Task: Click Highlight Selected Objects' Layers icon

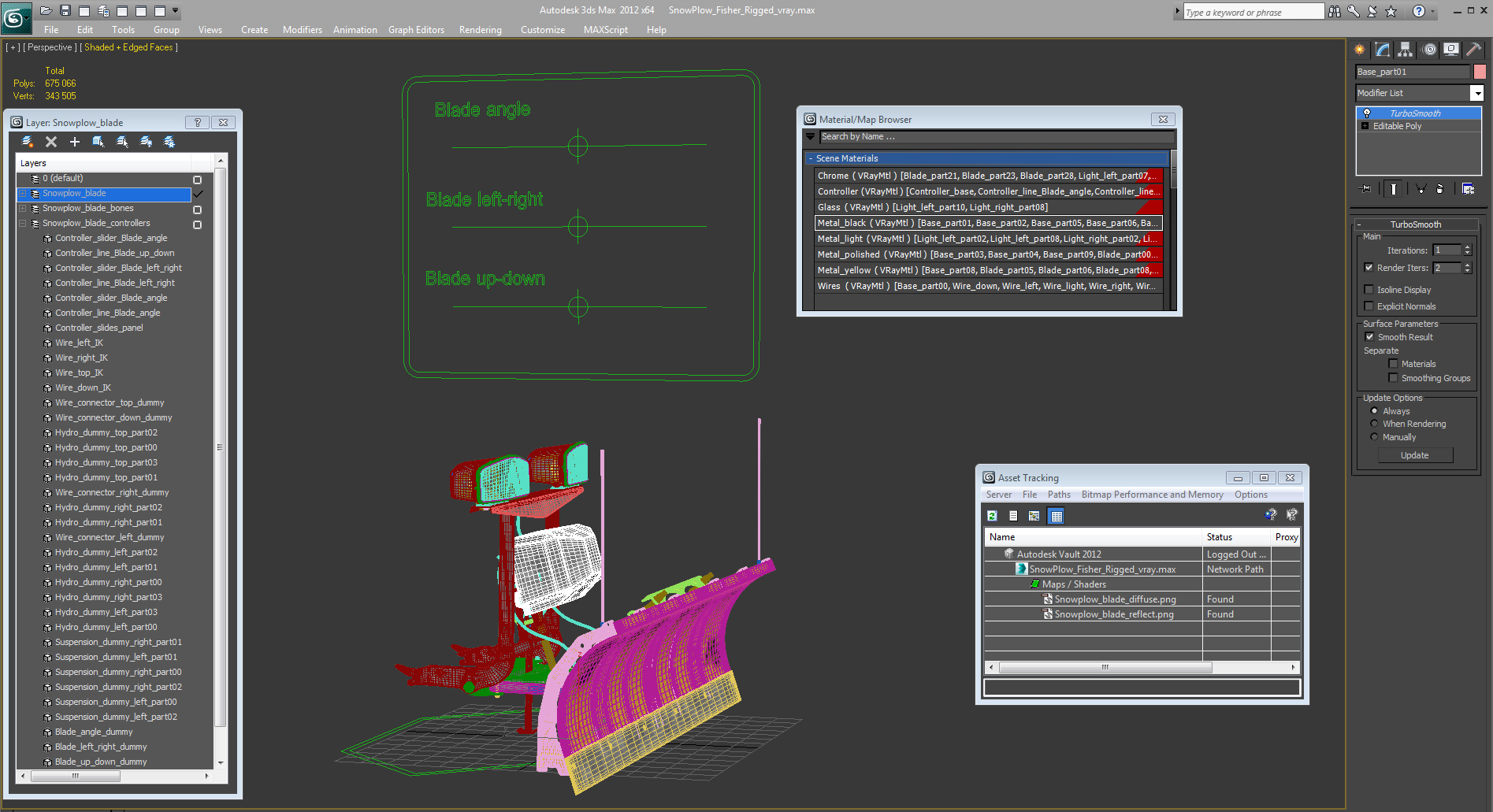Action: tap(122, 142)
